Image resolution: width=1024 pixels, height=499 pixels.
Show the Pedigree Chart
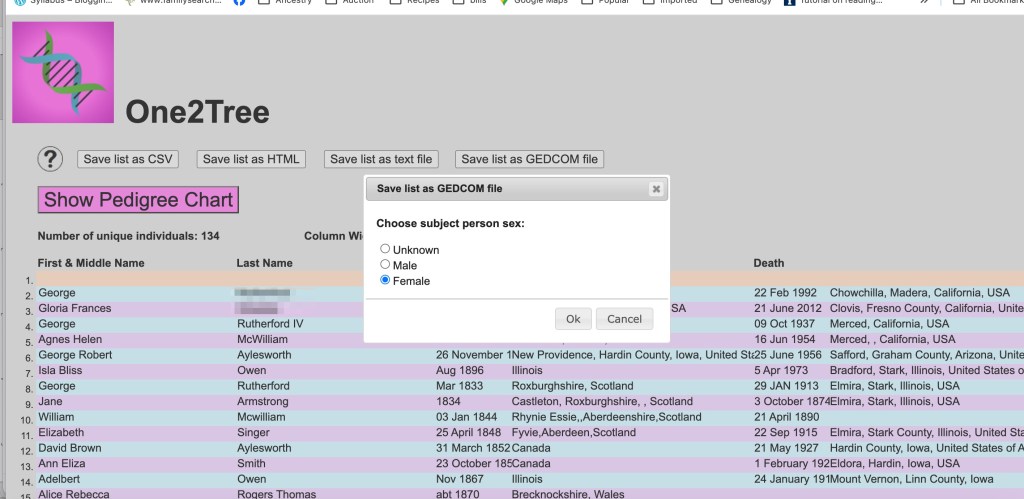pyautogui.click(x=139, y=200)
